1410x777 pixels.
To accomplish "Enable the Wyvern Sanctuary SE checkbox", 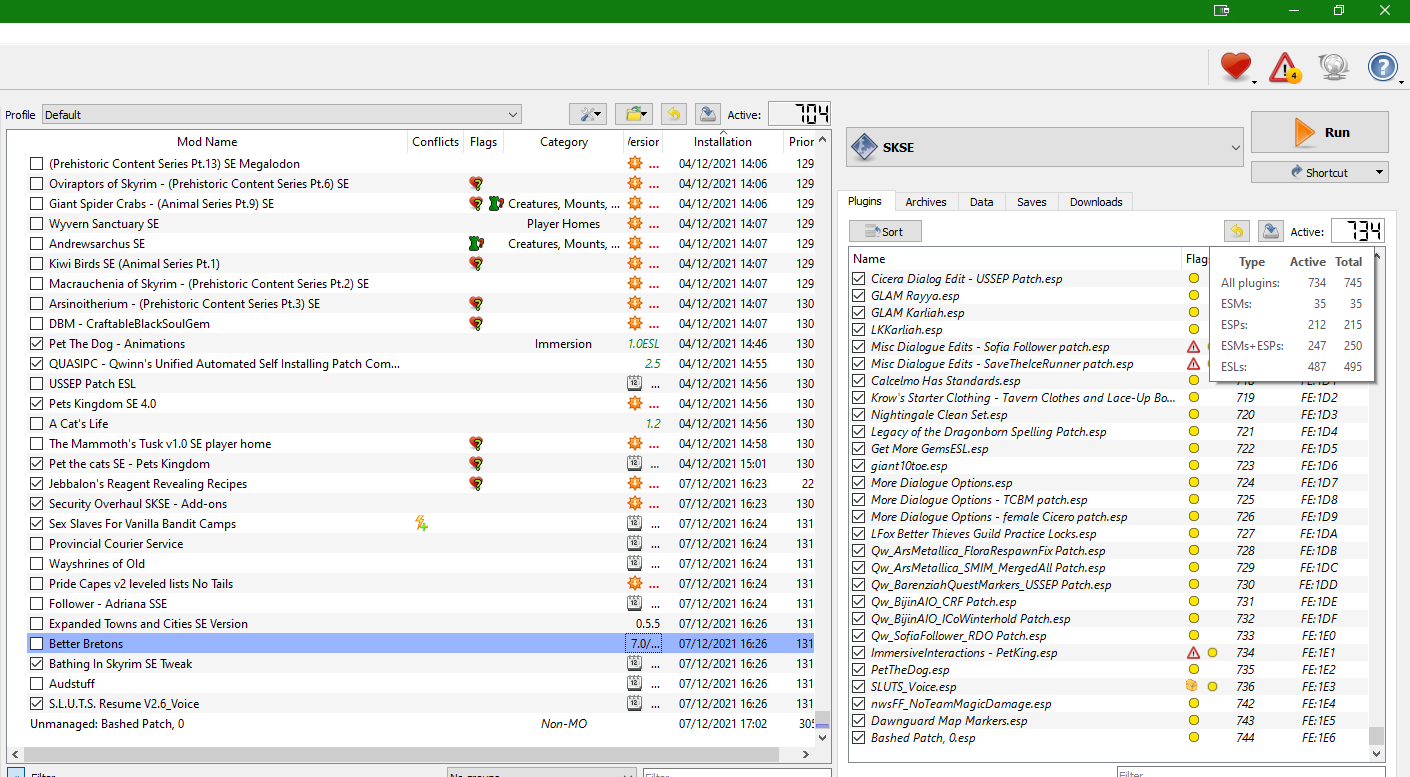I will coord(37,224).
